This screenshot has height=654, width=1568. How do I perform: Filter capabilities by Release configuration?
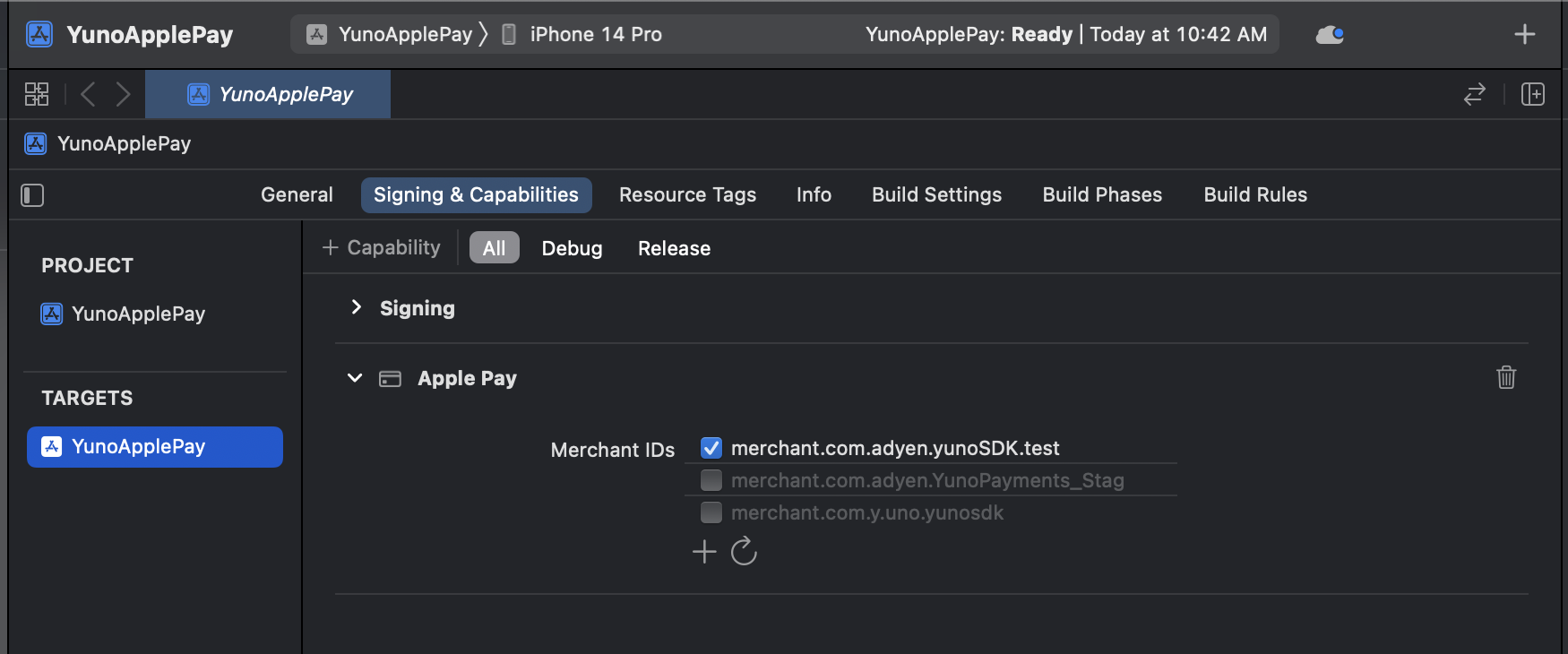(674, 248)
